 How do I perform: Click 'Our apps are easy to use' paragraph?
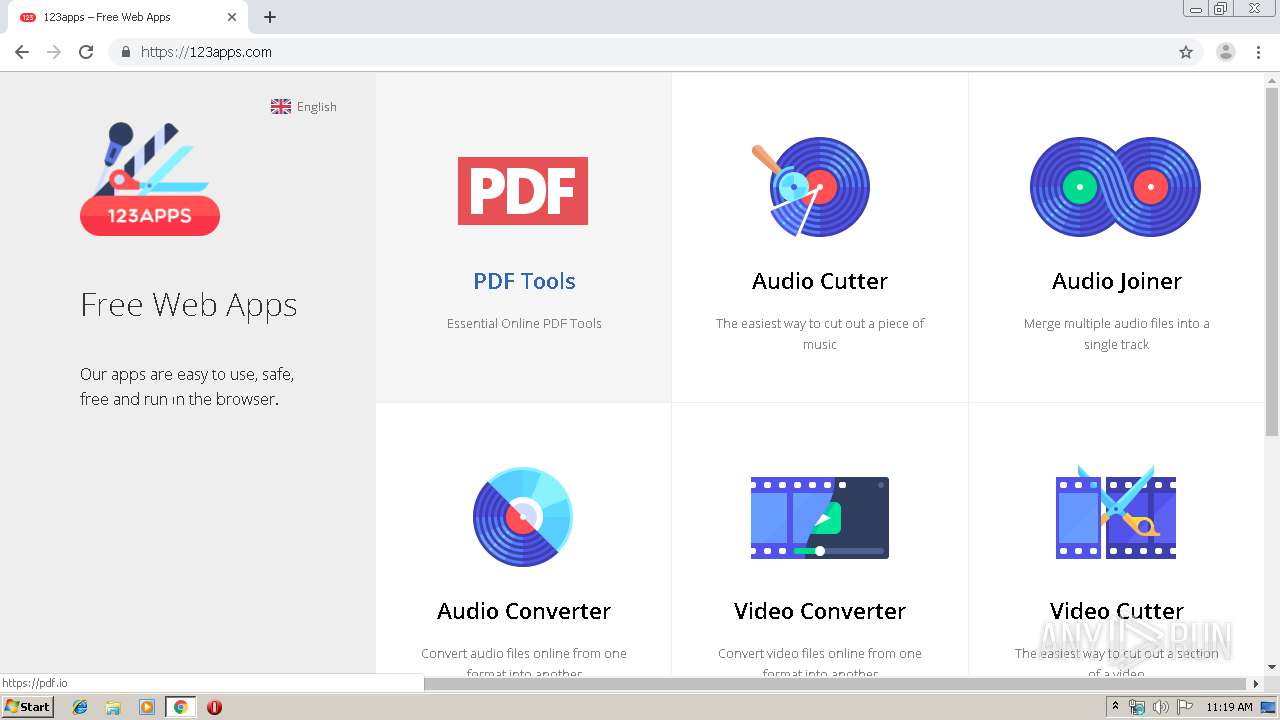pos(187,386)
